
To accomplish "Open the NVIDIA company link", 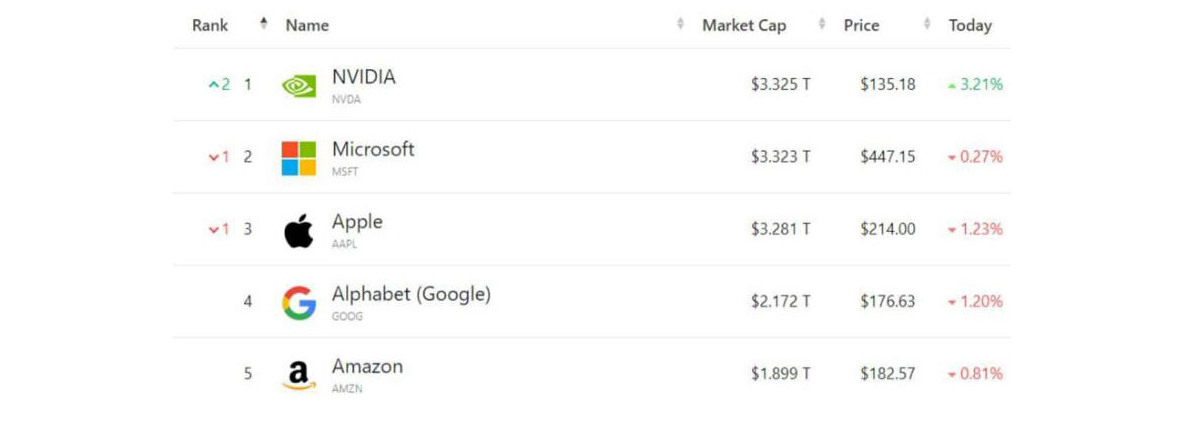I will pos(364,77).
